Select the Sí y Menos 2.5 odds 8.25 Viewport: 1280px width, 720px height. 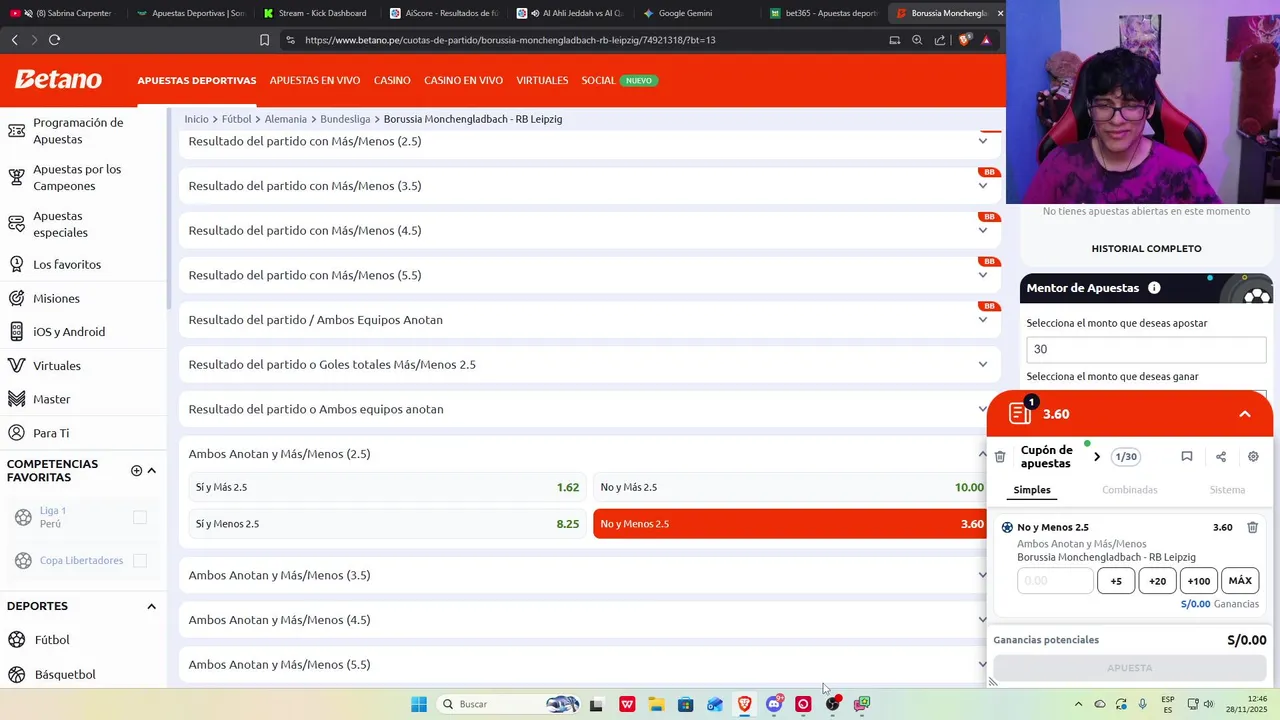[387, 524]
